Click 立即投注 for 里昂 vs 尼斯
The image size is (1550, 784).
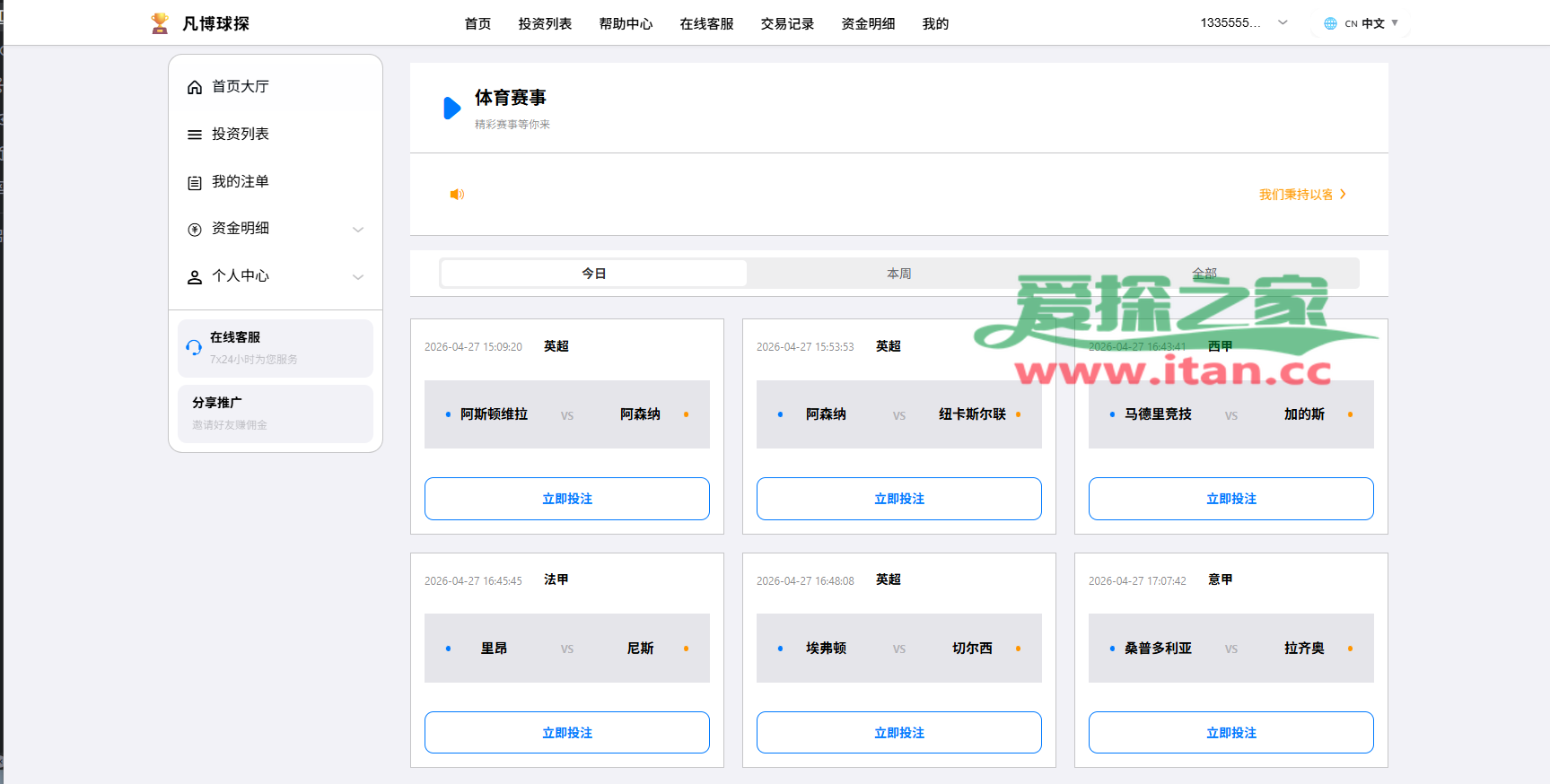point(567,733)
